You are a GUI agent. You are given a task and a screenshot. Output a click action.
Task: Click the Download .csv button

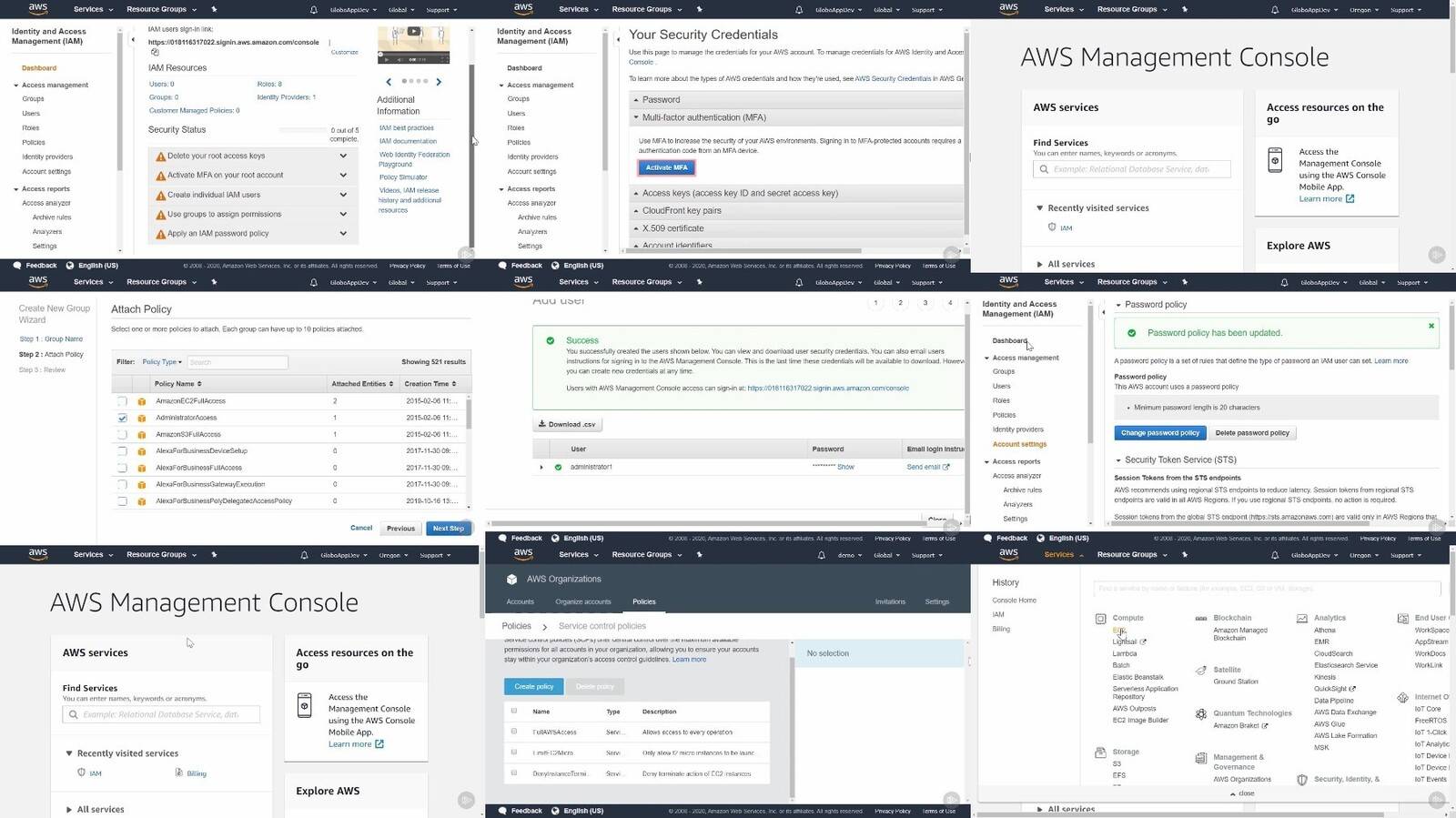point(567,424)
